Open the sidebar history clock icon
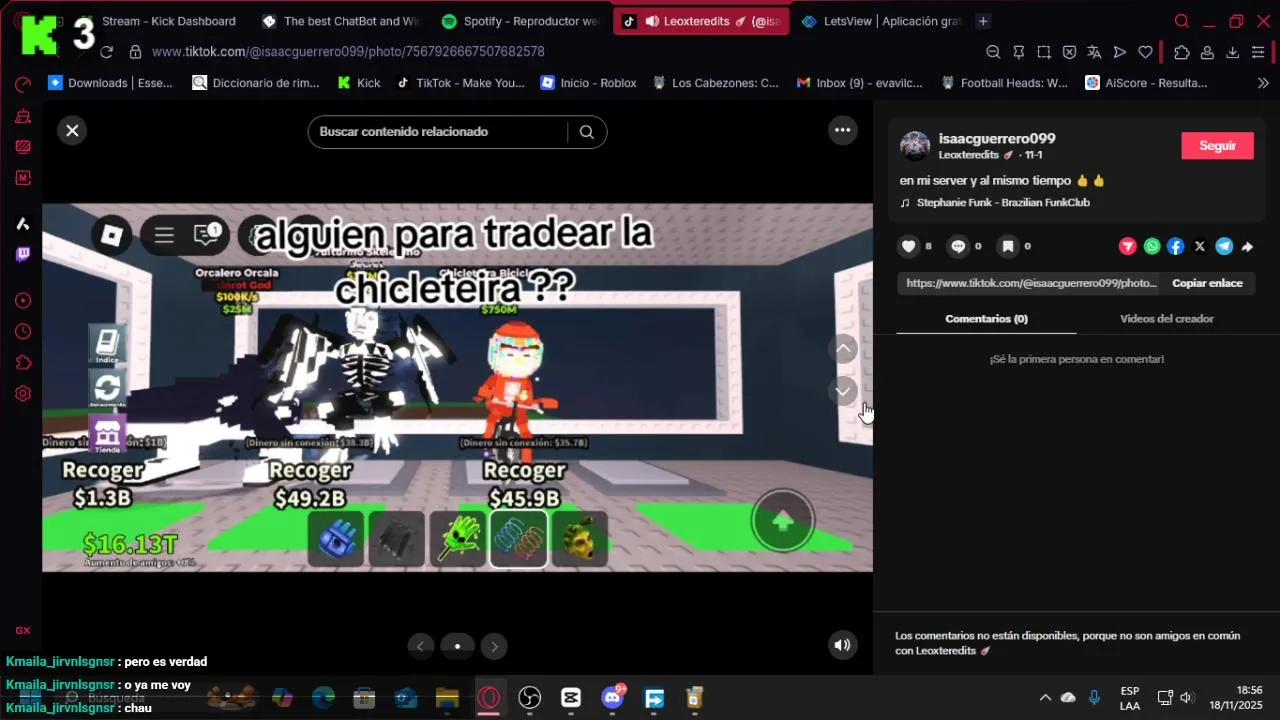Screen dimensions: 1280x720 (x=23, y=332)
